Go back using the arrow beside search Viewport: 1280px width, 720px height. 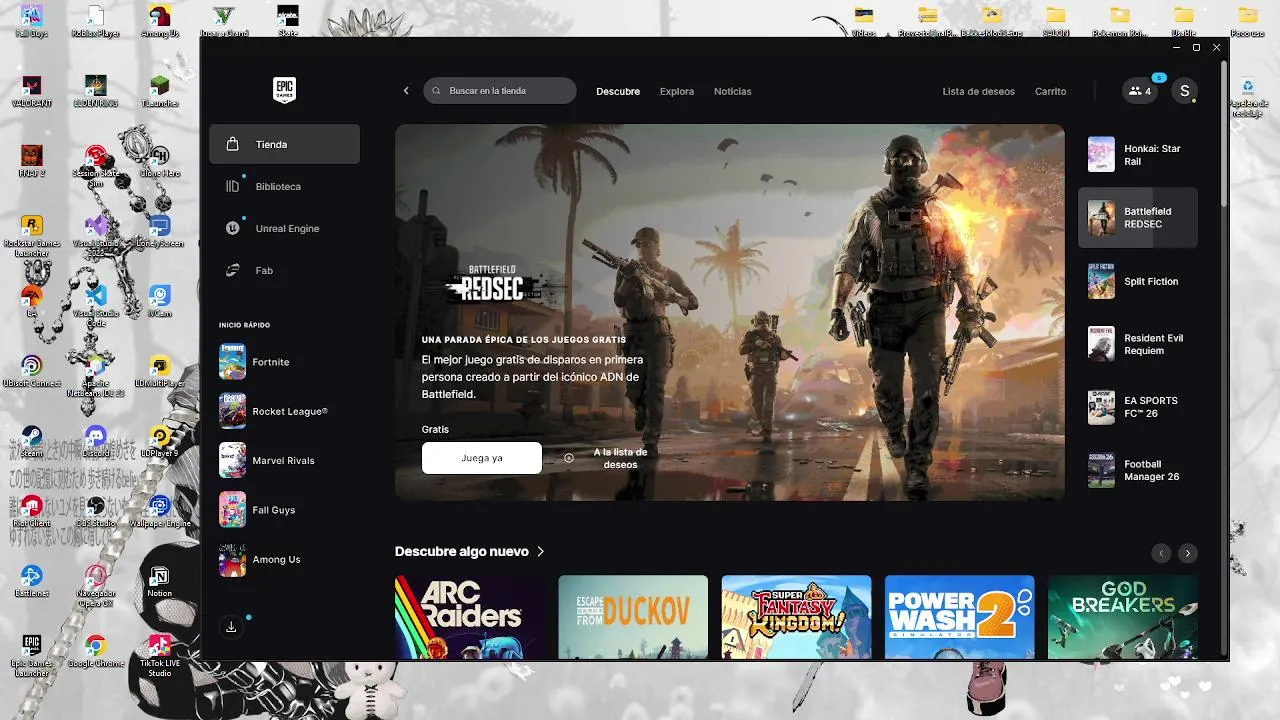pyautogui.click(x=406, y=91)
